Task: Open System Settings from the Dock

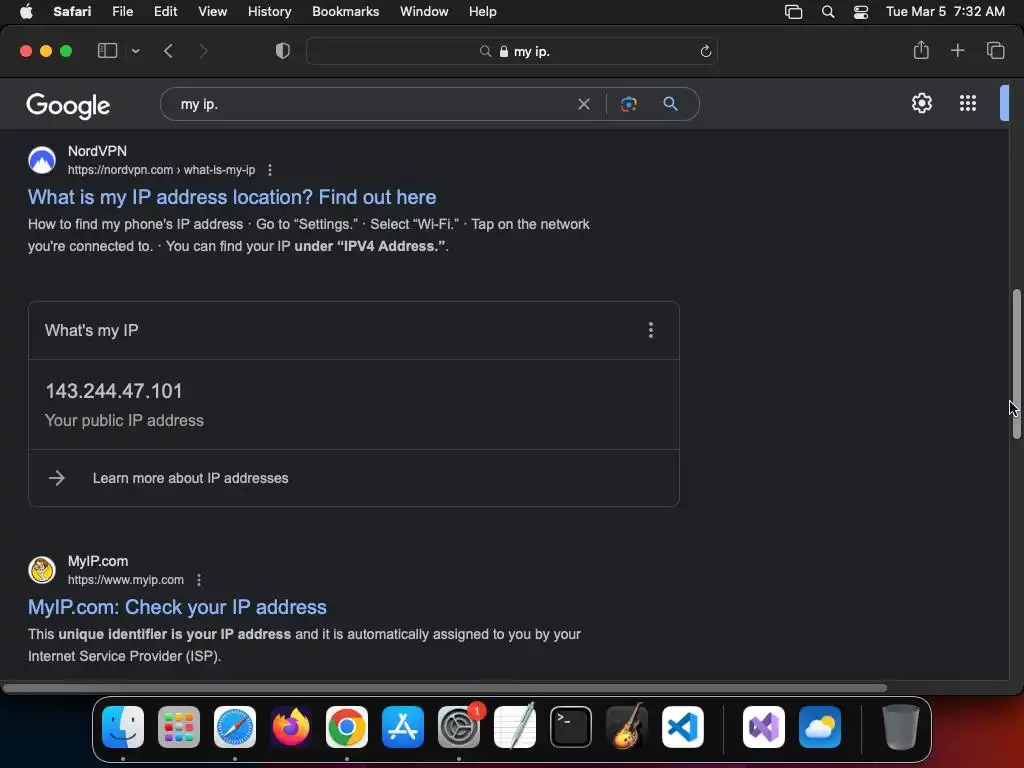Action: pos(459,727)
